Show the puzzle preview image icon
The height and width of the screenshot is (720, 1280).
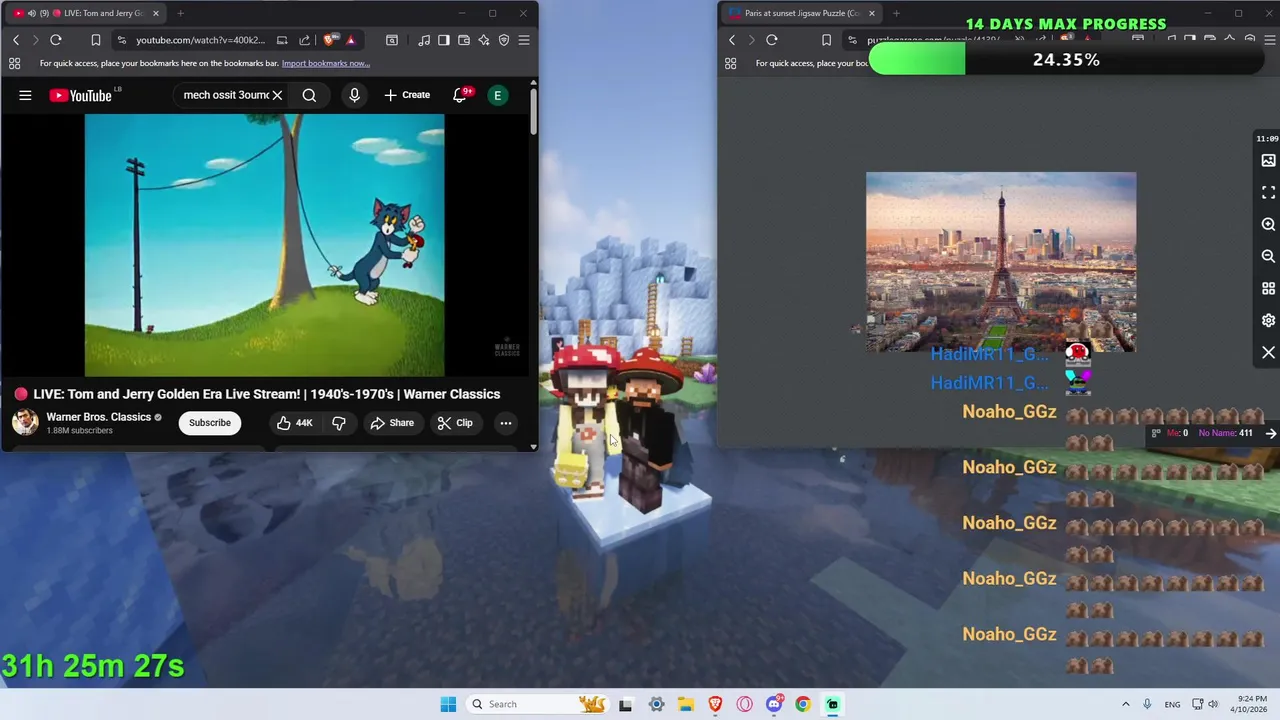click(x=1268, y=160)
